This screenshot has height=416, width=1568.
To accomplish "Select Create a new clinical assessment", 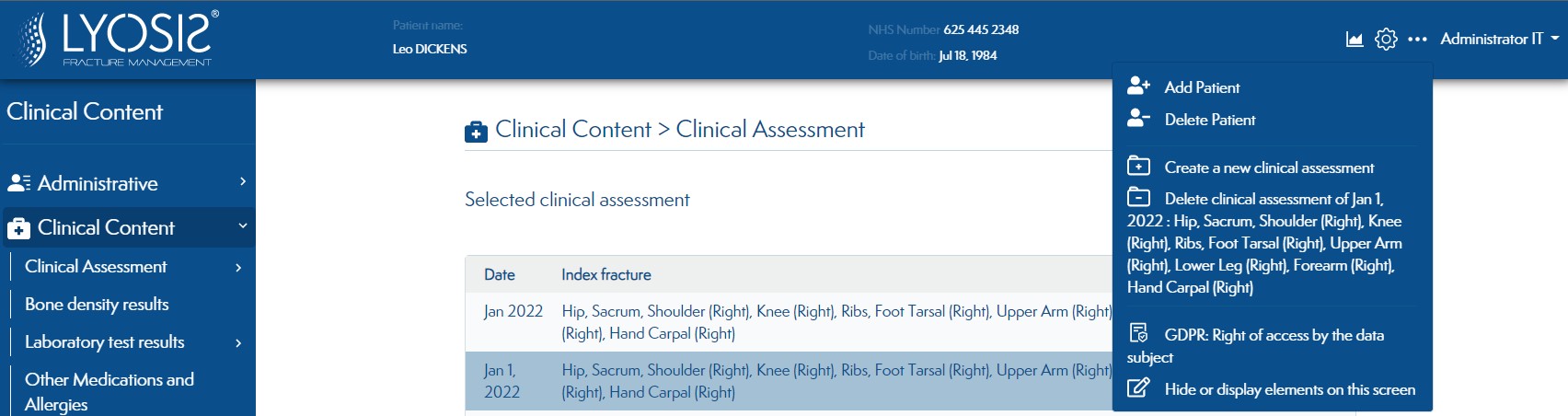I will [1268, 168].
